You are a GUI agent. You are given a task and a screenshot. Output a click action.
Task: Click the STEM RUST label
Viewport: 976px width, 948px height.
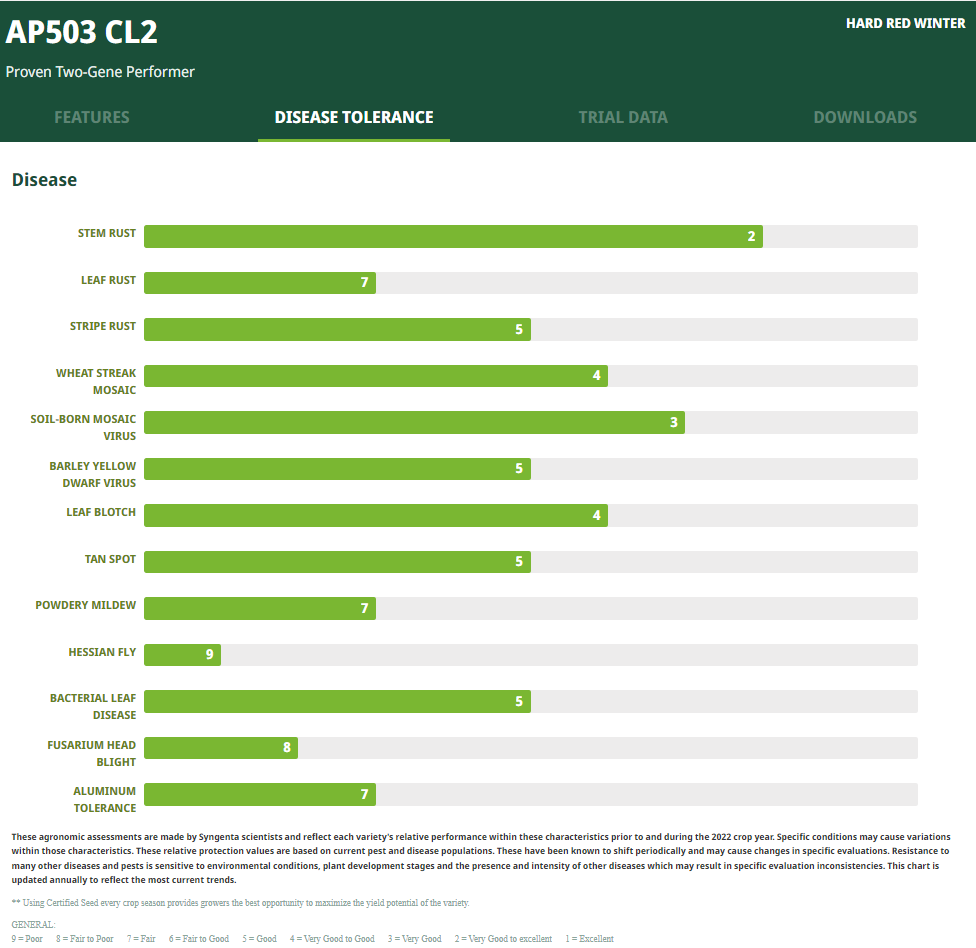click(x=106, y=233)
